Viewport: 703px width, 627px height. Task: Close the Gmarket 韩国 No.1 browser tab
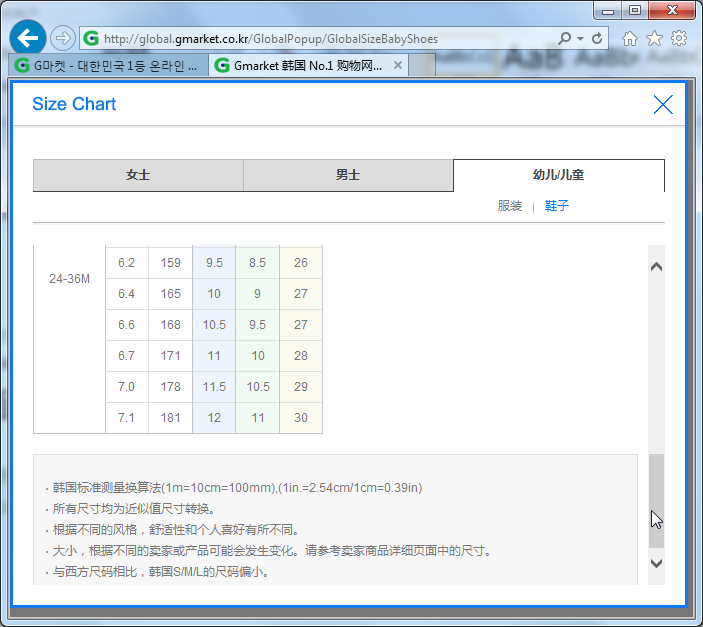click(x=398, y=66)
